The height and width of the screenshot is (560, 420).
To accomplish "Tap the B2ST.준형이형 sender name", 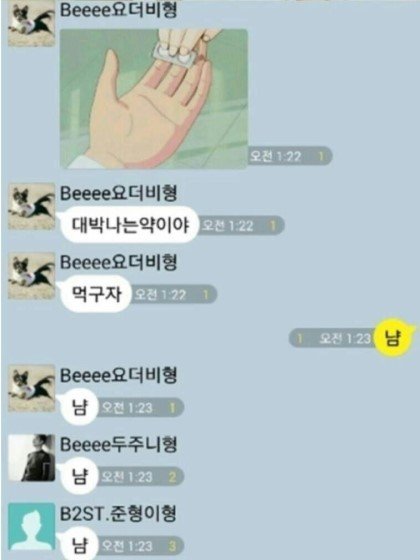I will click(x=118, y=514).
